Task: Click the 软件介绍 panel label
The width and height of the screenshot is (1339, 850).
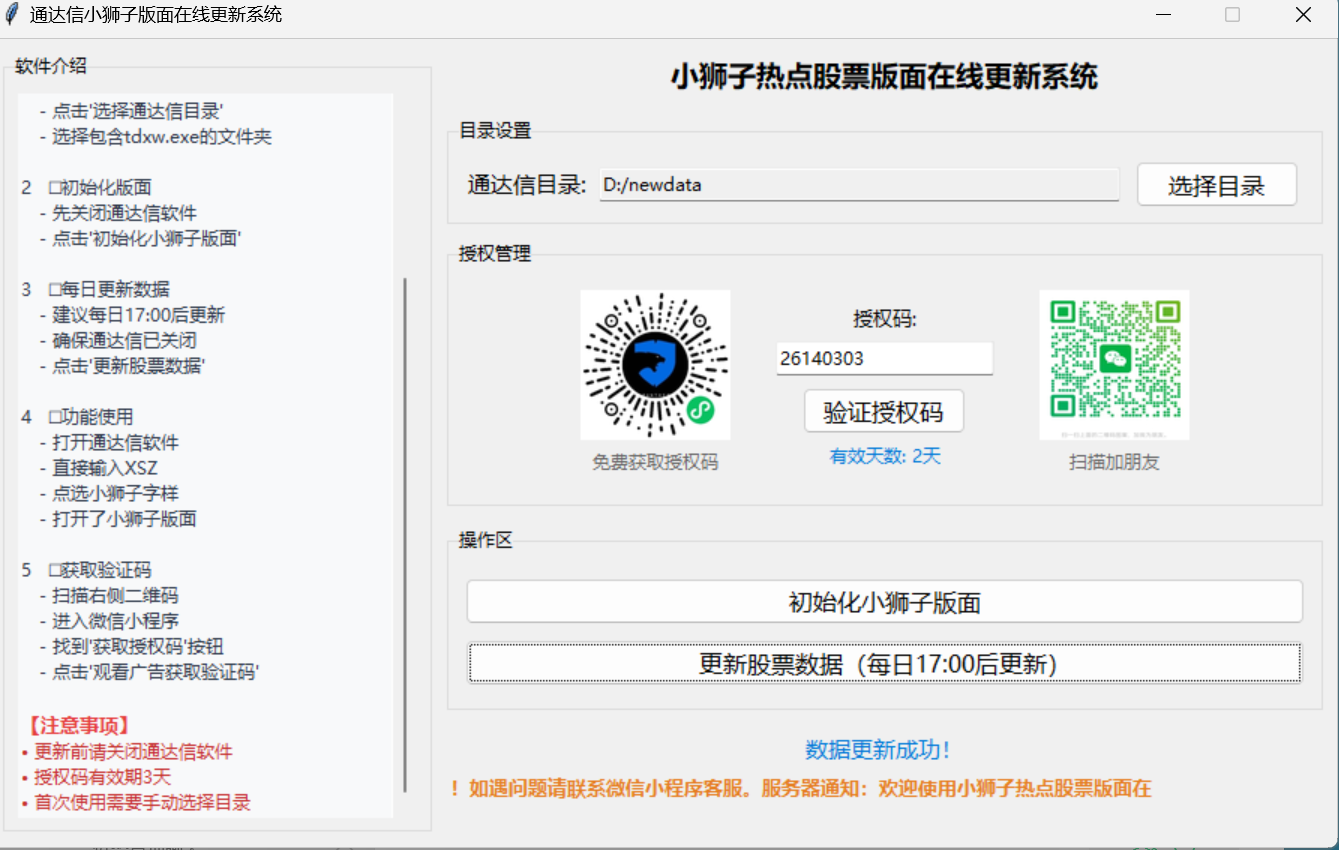Action: click(51, 66)
